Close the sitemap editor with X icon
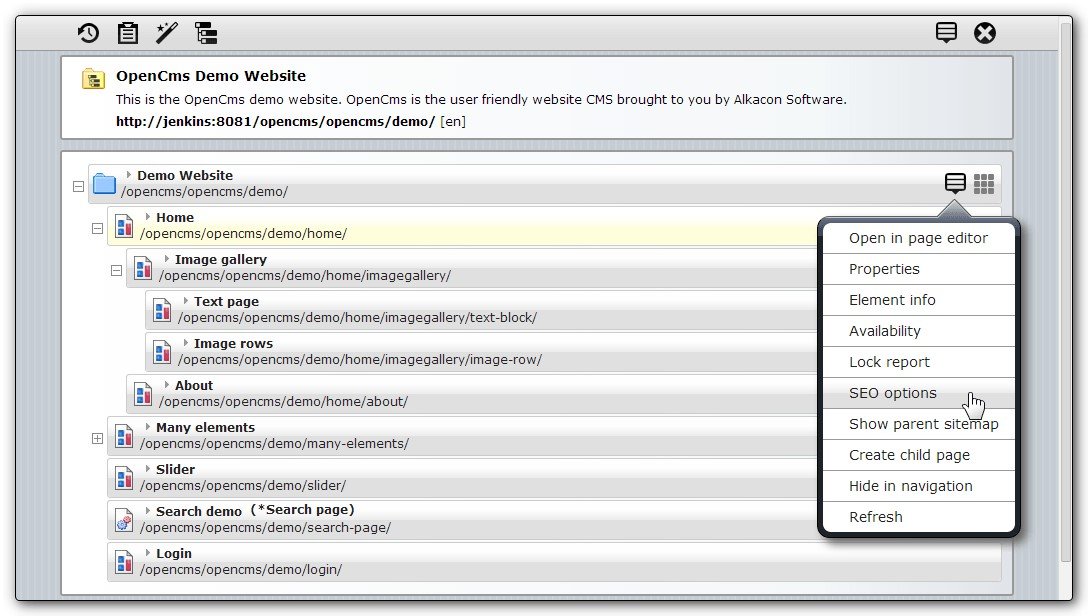Image resolution: width=1088 pixels, height=616 pixels. (985, 33)
